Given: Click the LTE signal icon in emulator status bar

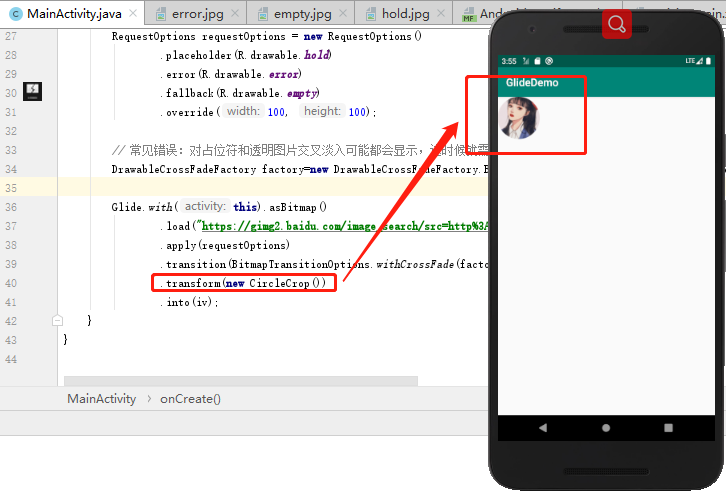Looking at the screenshot, I should coord(694,61).
